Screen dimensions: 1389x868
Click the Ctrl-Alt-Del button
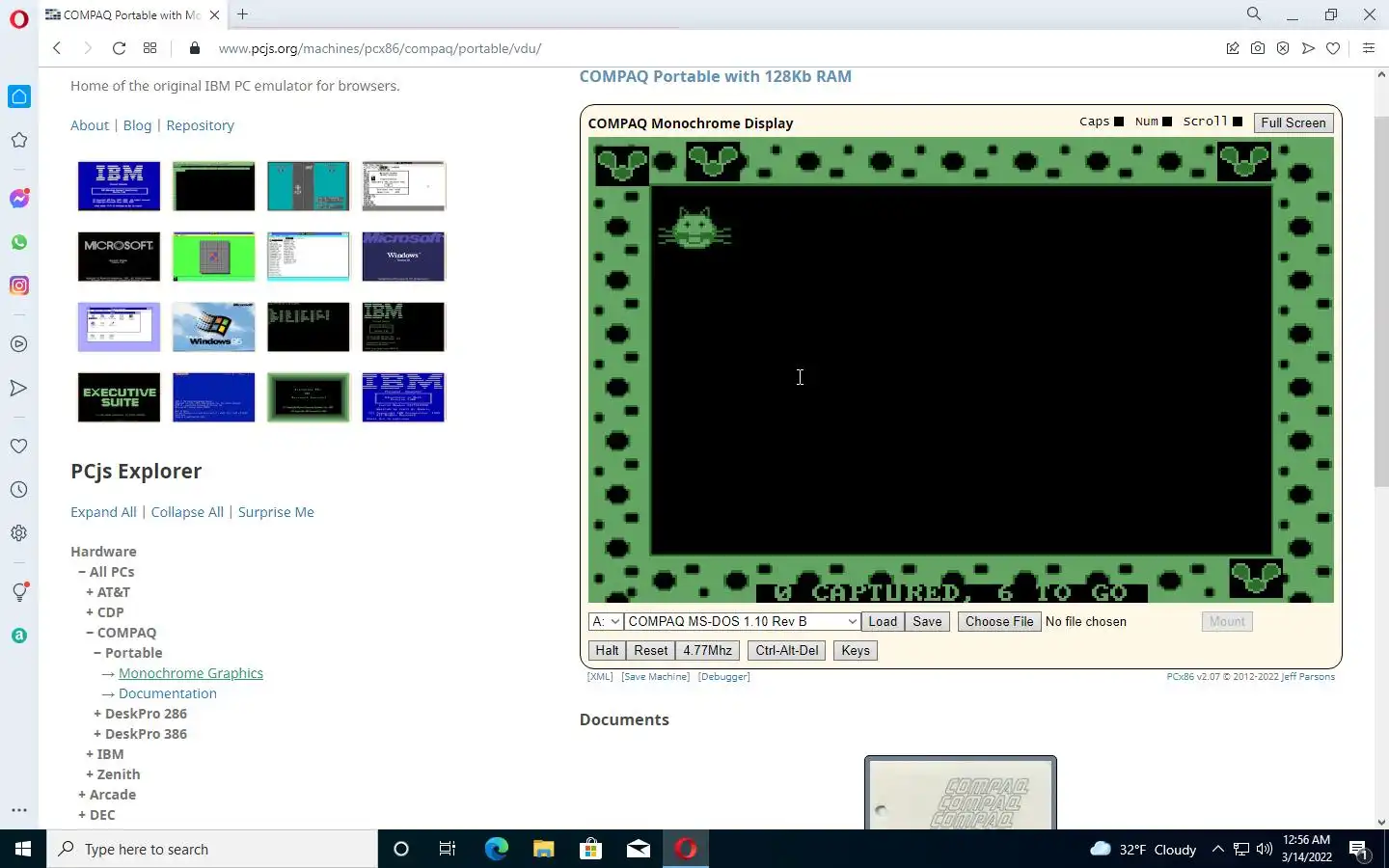pos(787,650)
